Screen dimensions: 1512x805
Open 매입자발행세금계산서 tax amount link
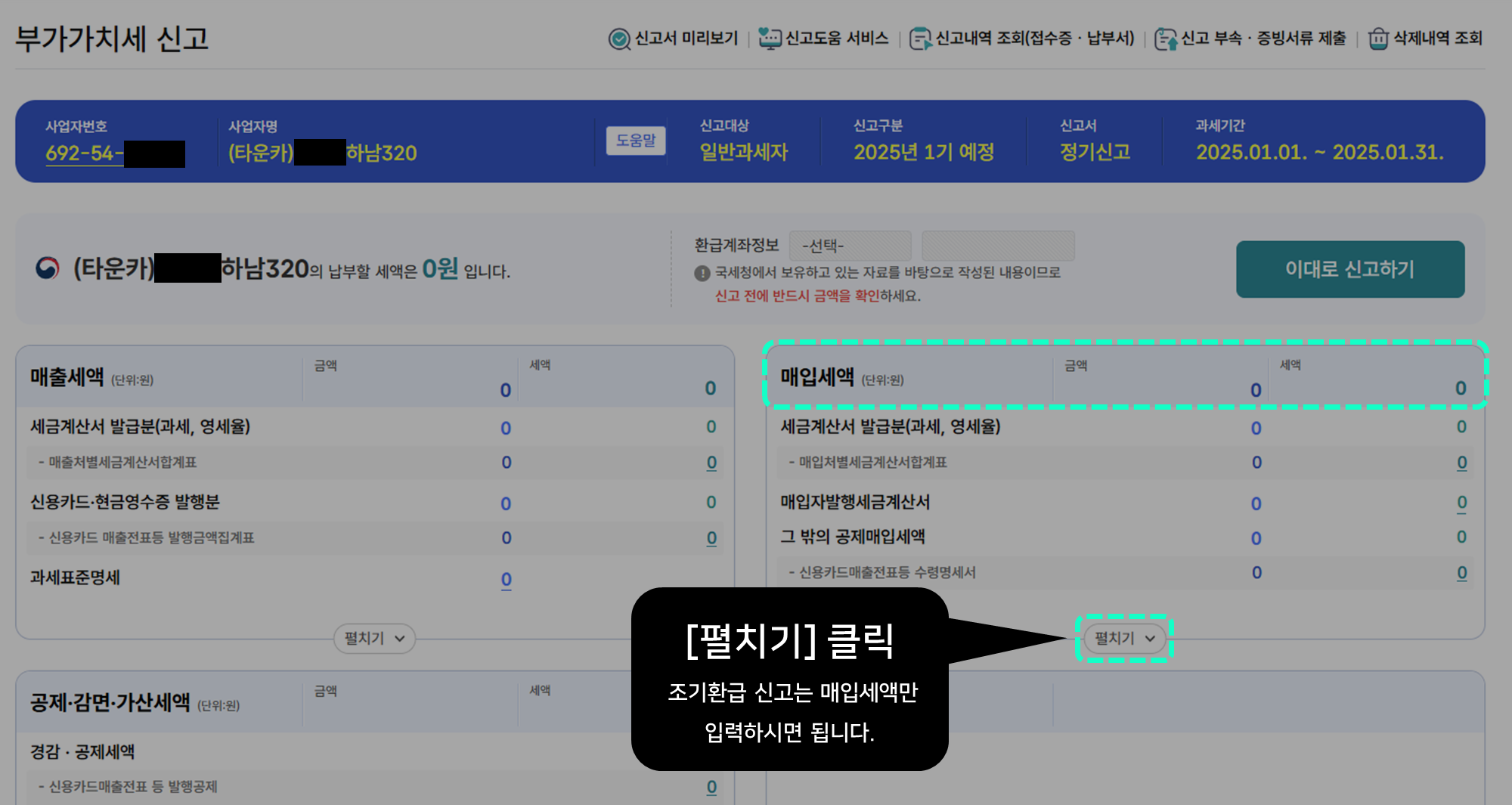click(x=1461, y=503)
